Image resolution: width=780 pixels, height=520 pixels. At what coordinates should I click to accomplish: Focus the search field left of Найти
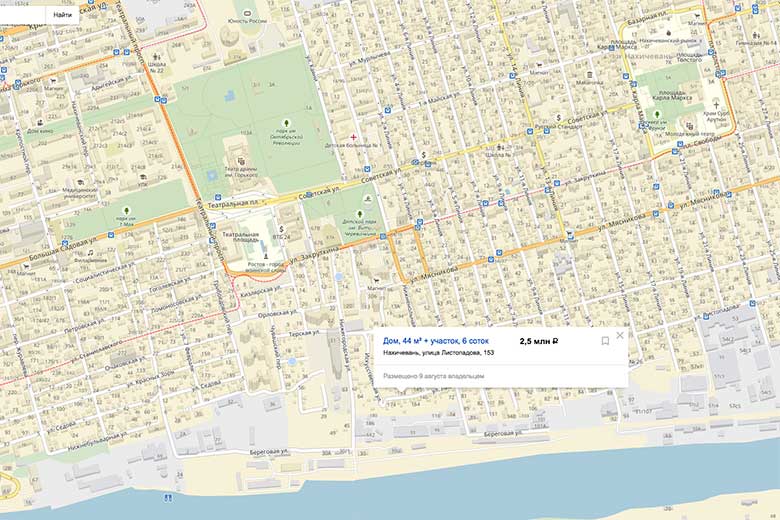coord(22,15)
